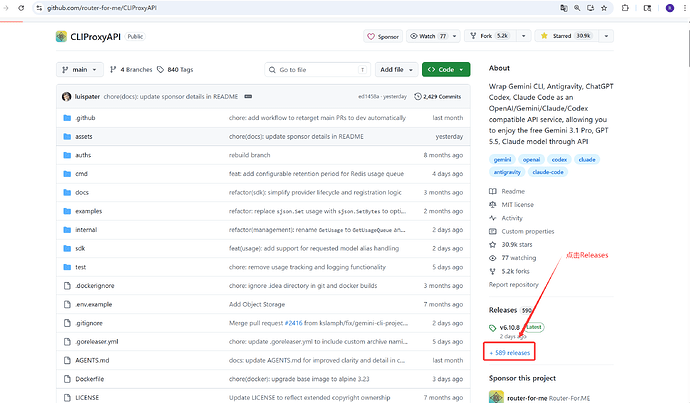Open the .github folder
690x403 pixels.
click(x=85, y=118)
